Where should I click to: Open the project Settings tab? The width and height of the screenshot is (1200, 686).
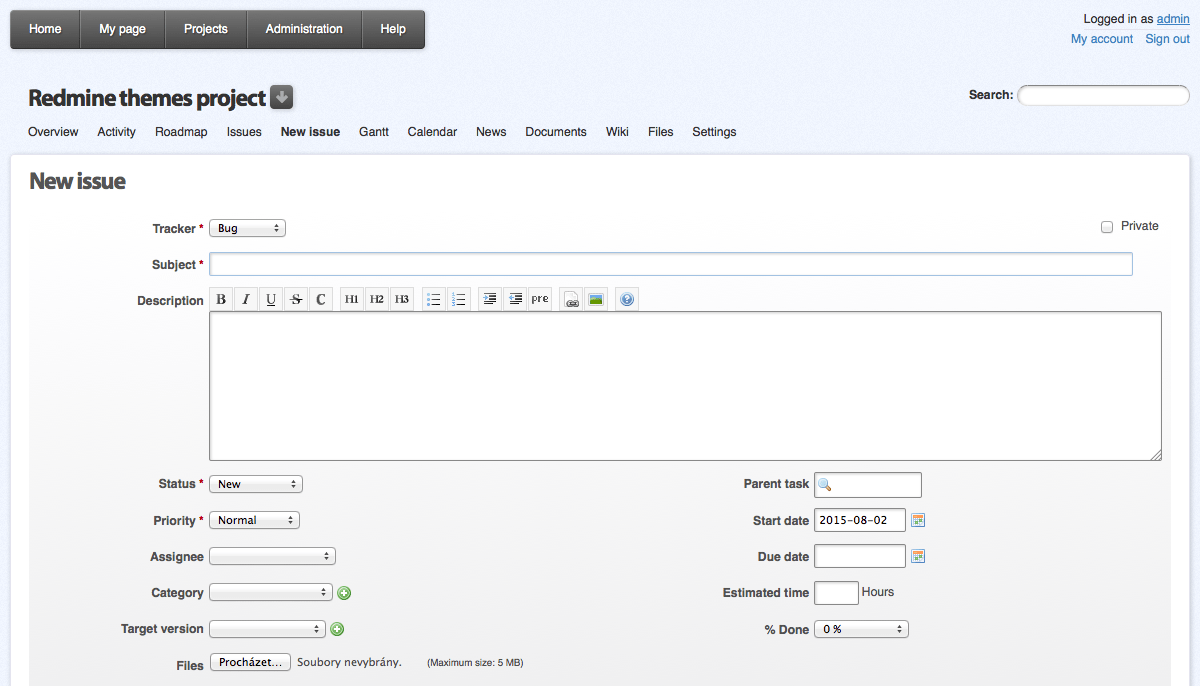pyautogui.click(x=714, y=132)
